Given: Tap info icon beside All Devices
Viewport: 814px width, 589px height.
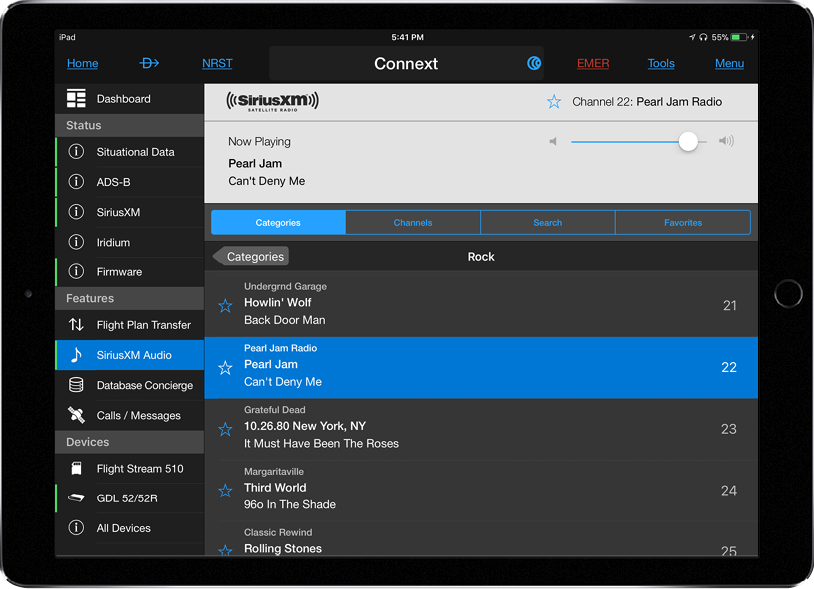Looking at the screenshot, I should coord(76,528).
